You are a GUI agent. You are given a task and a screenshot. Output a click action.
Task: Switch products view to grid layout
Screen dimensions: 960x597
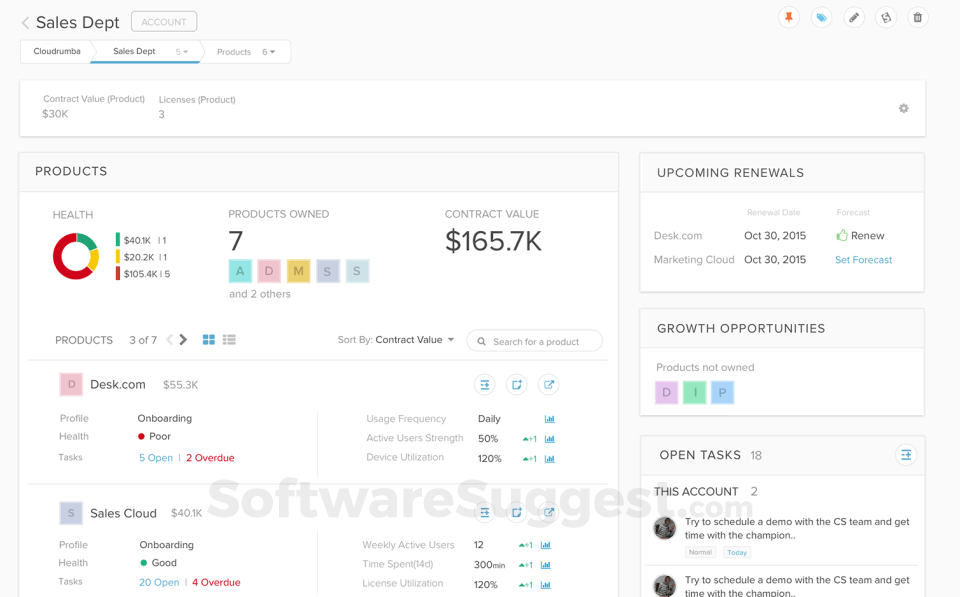208,339
